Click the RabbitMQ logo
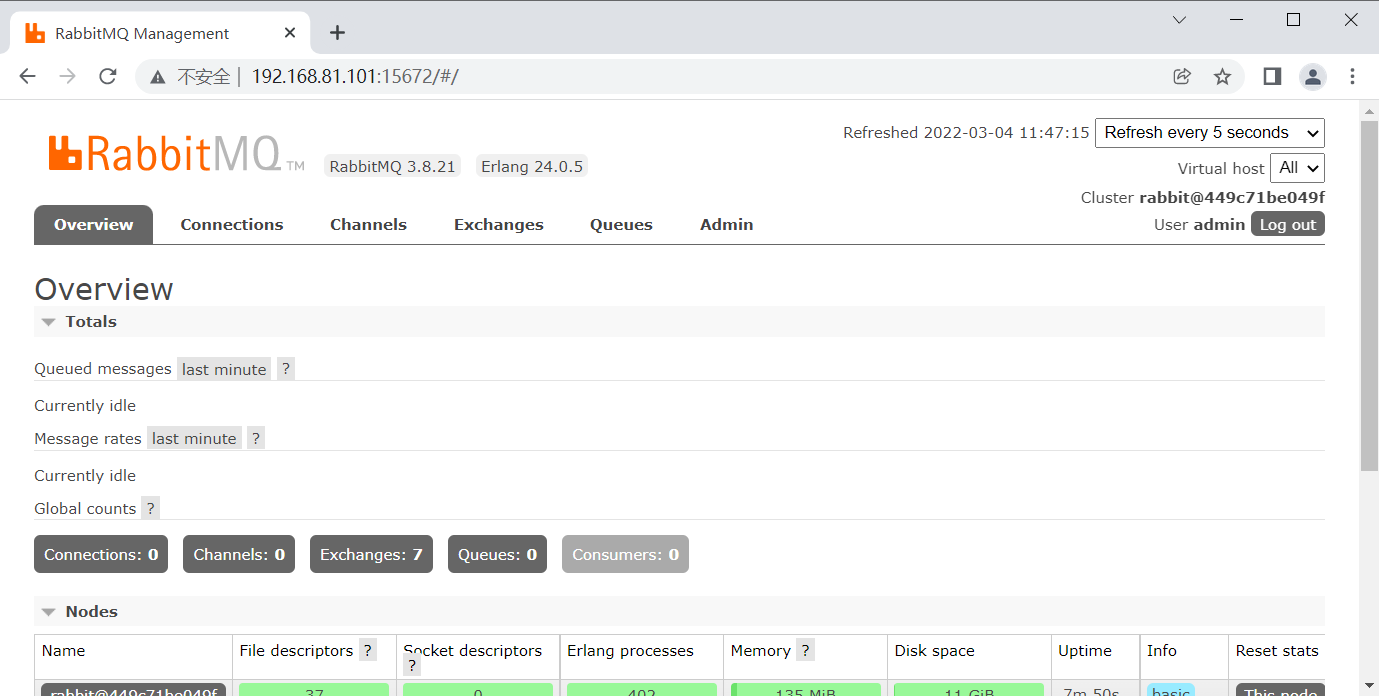This screenshot has height=696, width=1379. [x=177, y=154]
